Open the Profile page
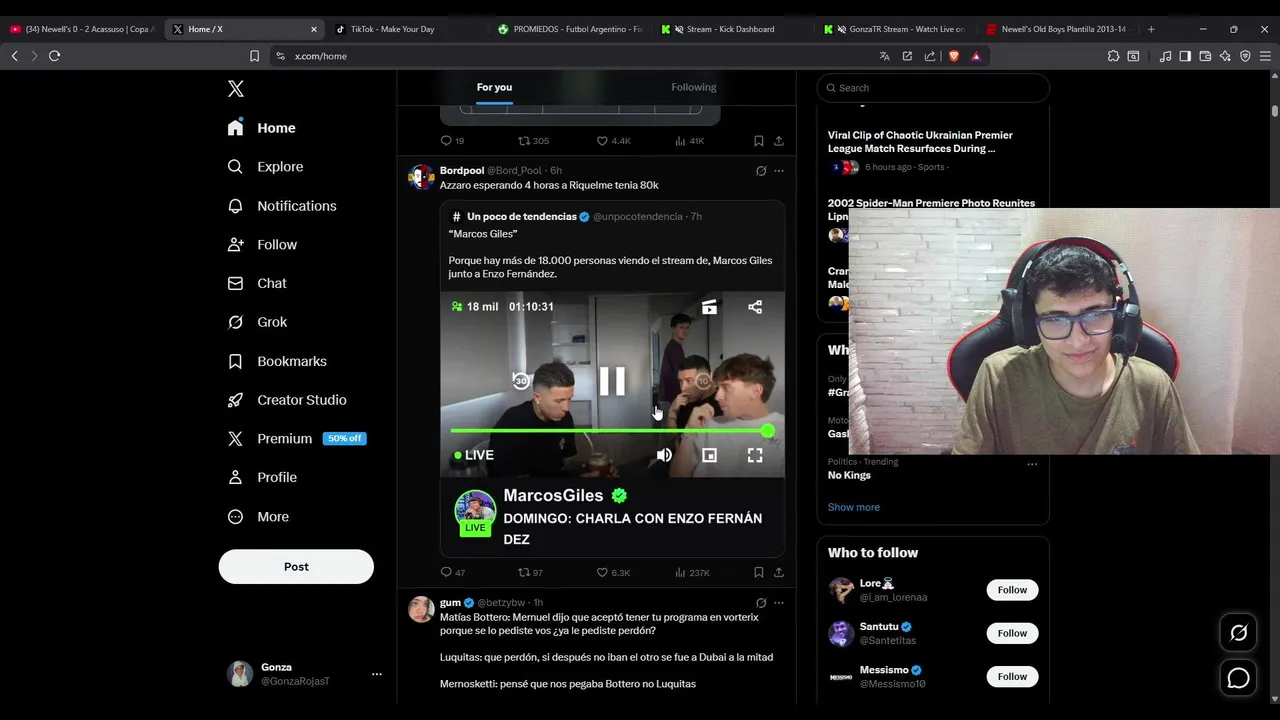The height and width of the screenshot is (720, 1280). 262,478
